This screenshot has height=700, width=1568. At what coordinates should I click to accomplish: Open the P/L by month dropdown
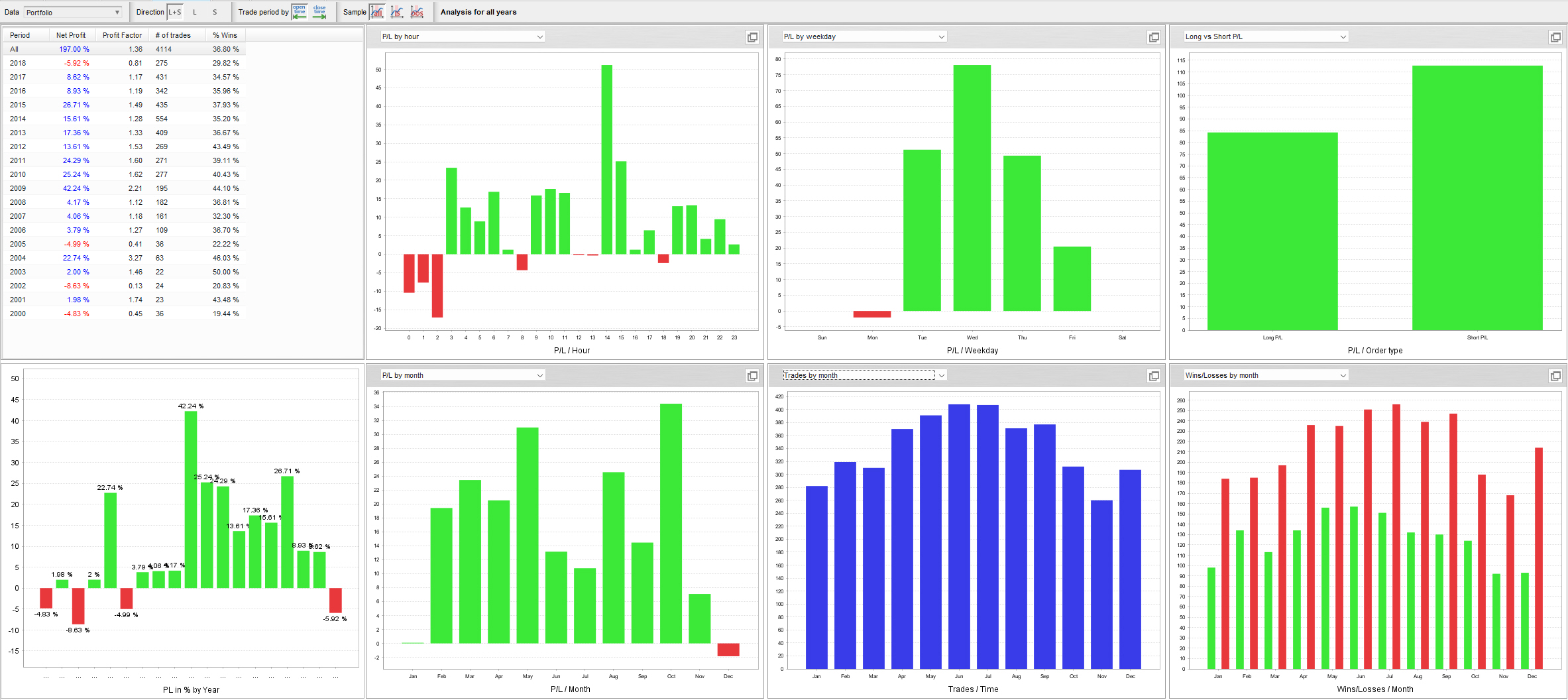[463, 375]
